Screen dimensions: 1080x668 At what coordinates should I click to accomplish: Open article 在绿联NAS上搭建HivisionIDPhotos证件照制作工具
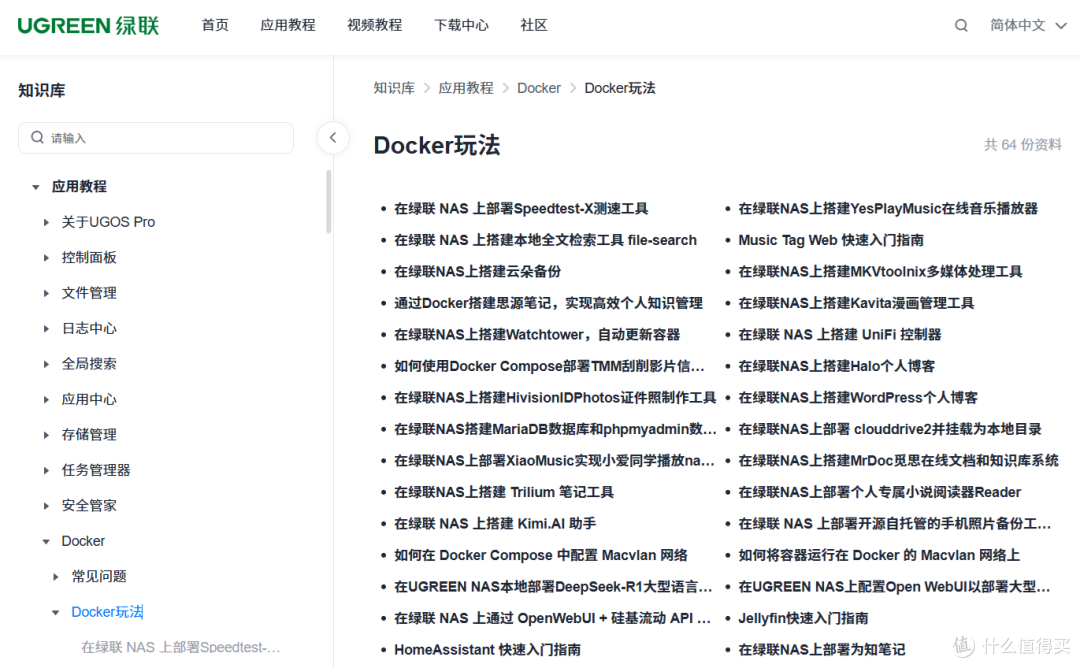coord(555,398)
